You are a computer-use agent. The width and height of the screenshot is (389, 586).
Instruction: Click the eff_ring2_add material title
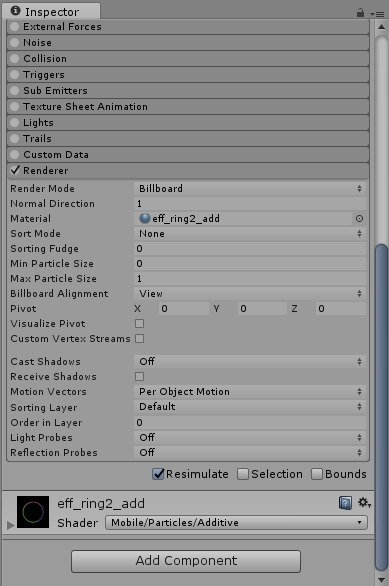tap(101, 503)
